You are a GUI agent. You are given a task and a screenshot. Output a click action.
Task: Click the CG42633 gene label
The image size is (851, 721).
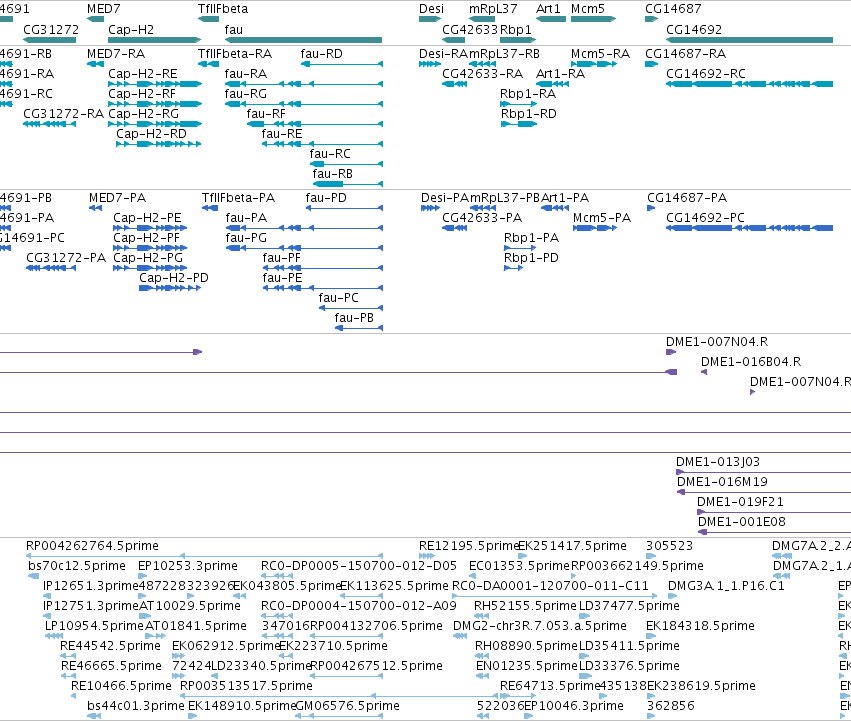[x=469, y=29]
